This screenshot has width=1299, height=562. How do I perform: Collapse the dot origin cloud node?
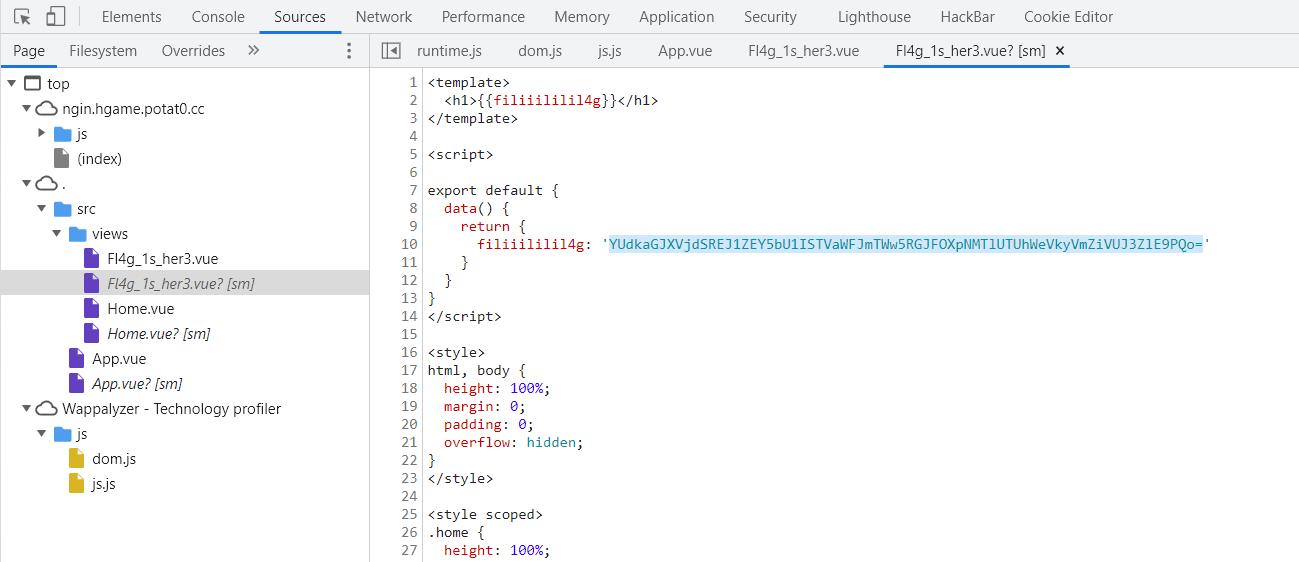pos(26,184)
